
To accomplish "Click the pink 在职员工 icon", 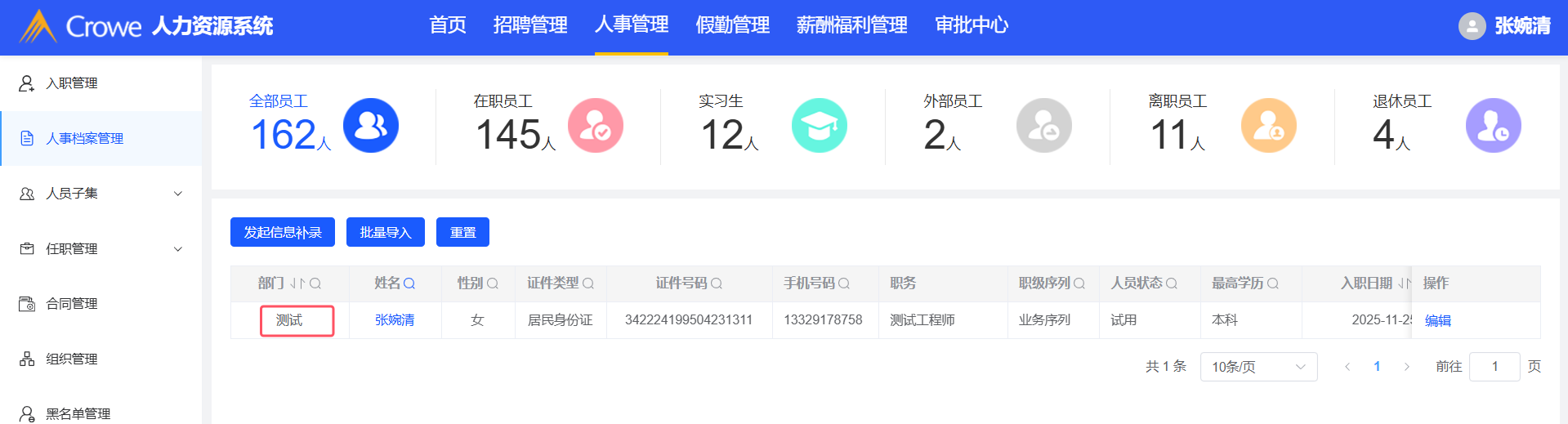I will tap(596, 126).
